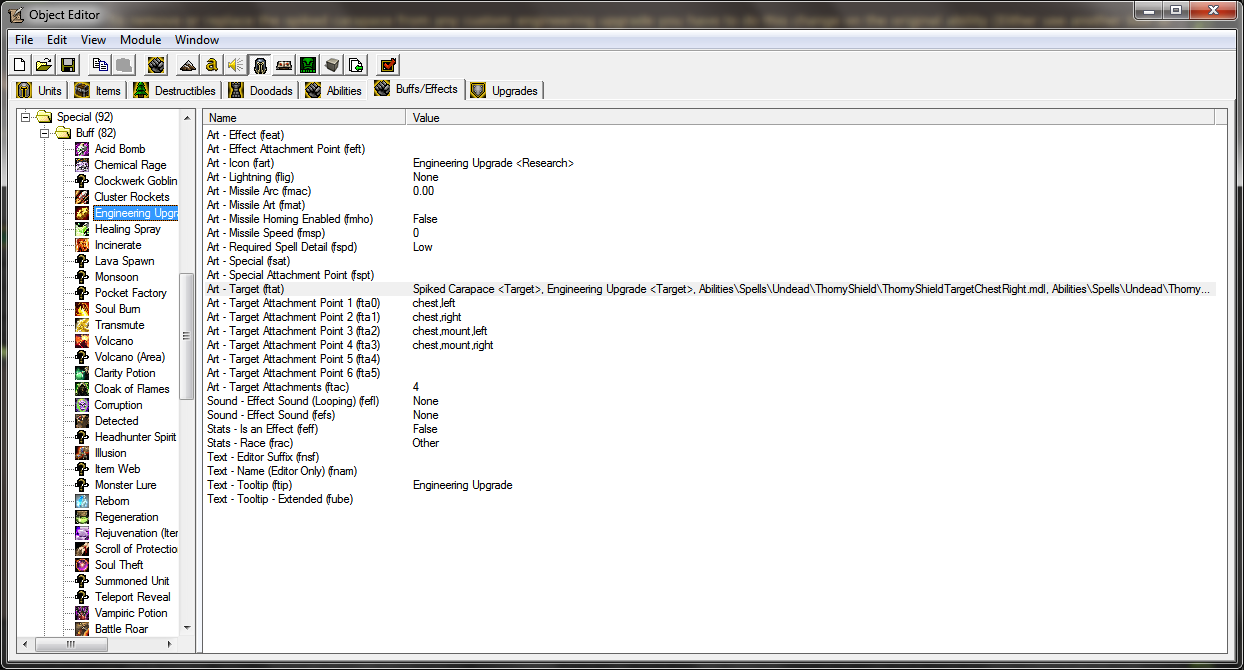
Task: Open the Import Manager toolbar icon
Action: point(356,65)
